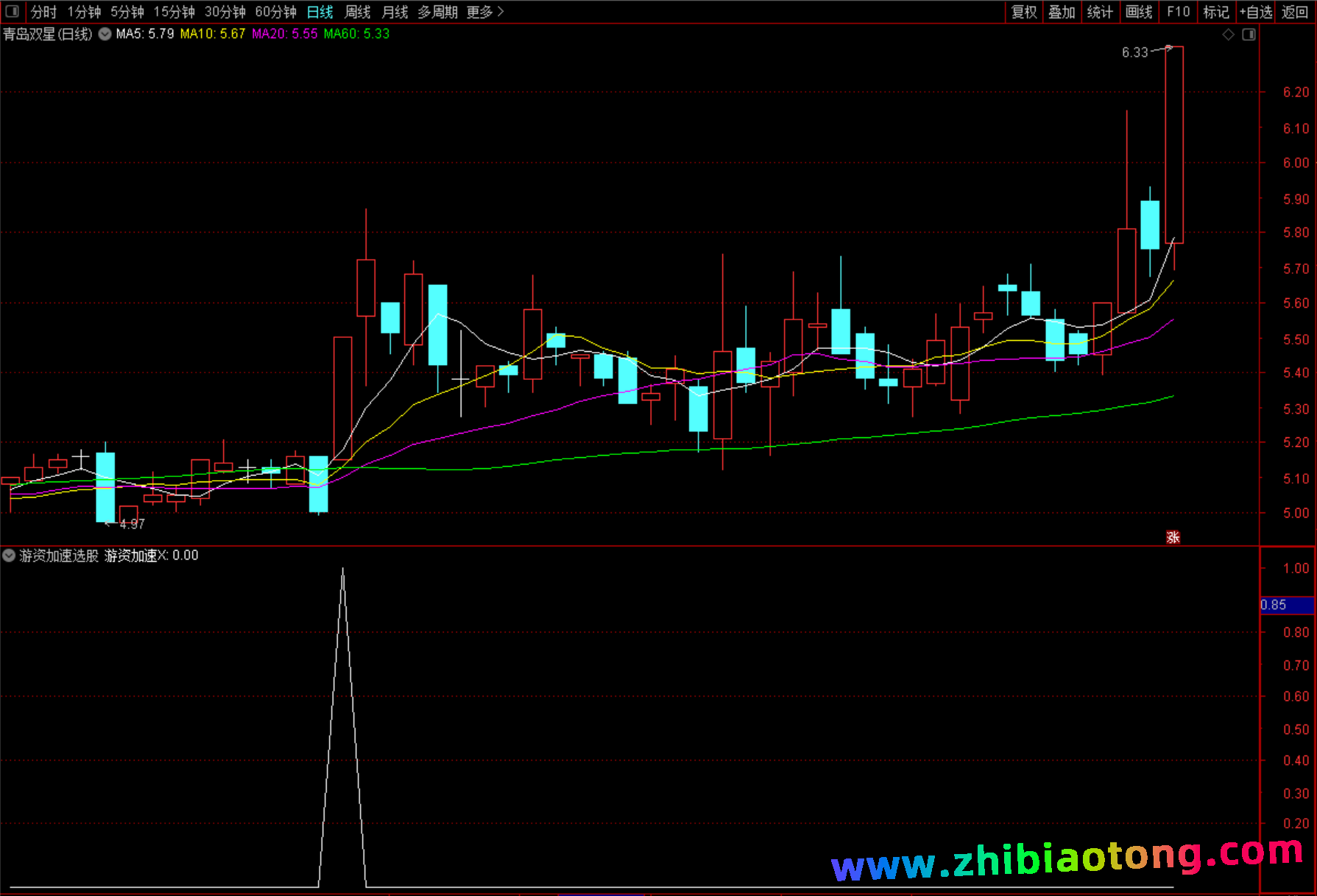Viewport: 1317px width, 896px height.
Task: Expand the 更多 periods menu
Action: coord(484,12)
